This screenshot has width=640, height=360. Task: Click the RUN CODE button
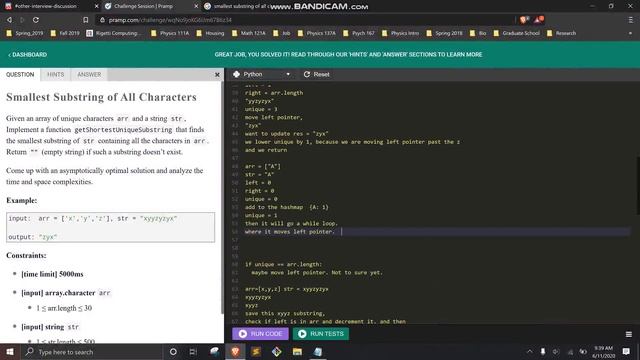260,333
